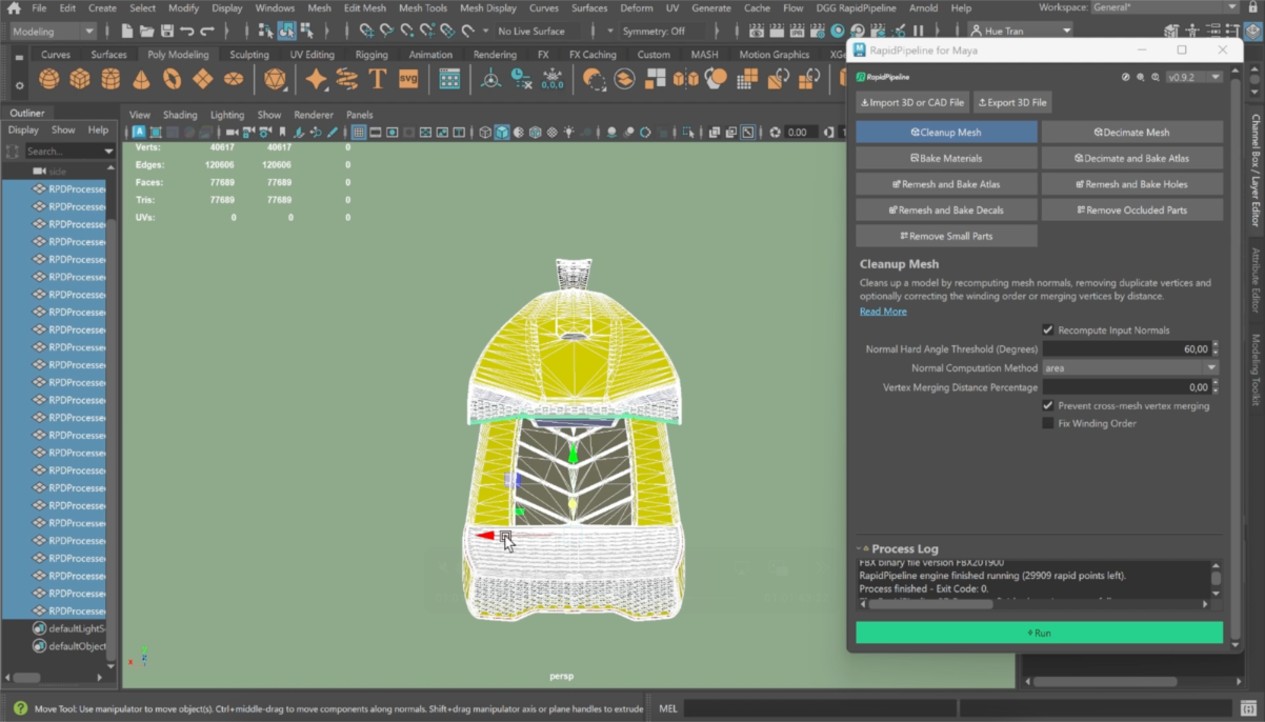Open the Shading viewport menu
This screenshot has width=1265, height=722.
pos(180,115)
